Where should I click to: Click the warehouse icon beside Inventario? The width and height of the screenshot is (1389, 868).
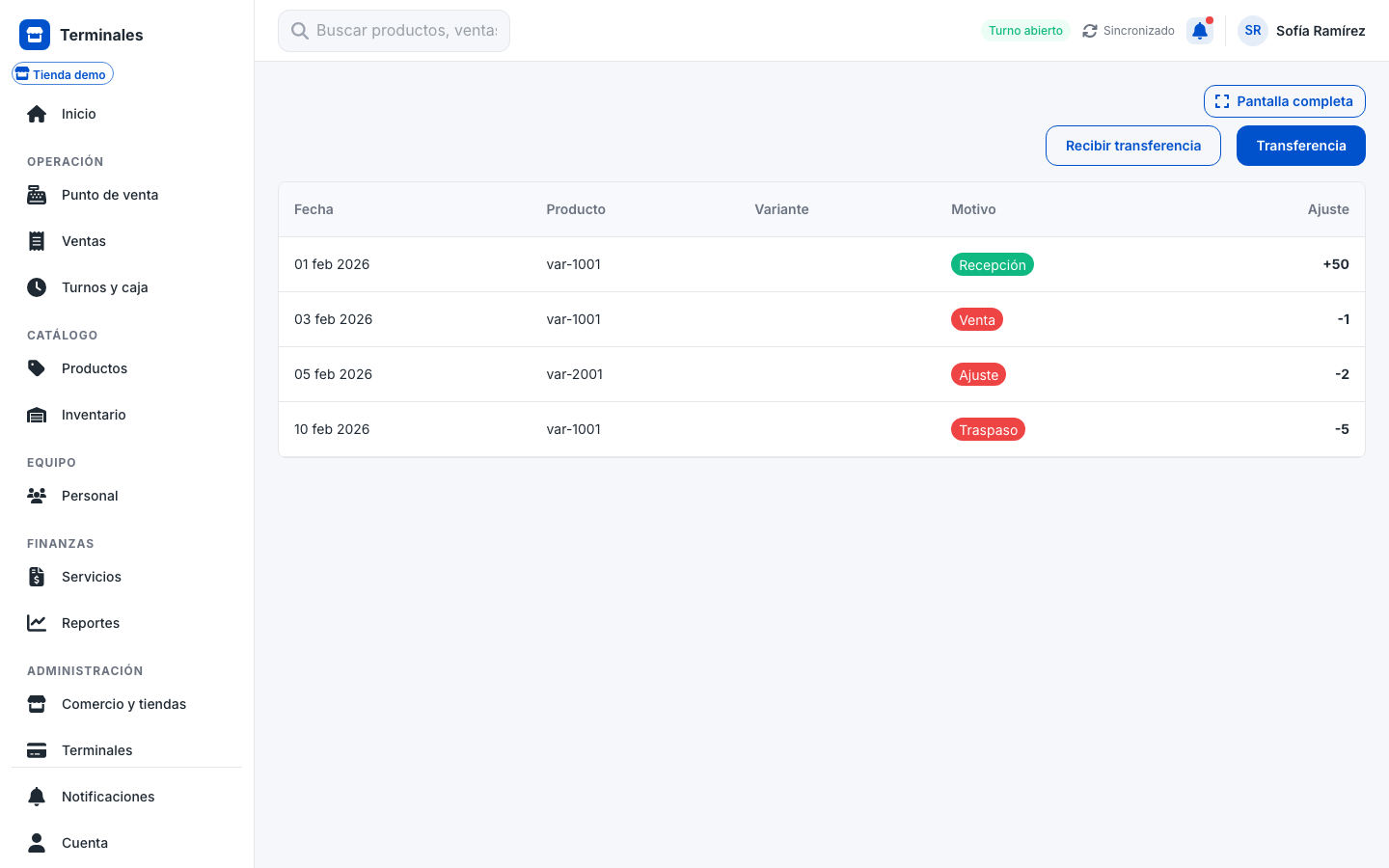tap(37, 415)
